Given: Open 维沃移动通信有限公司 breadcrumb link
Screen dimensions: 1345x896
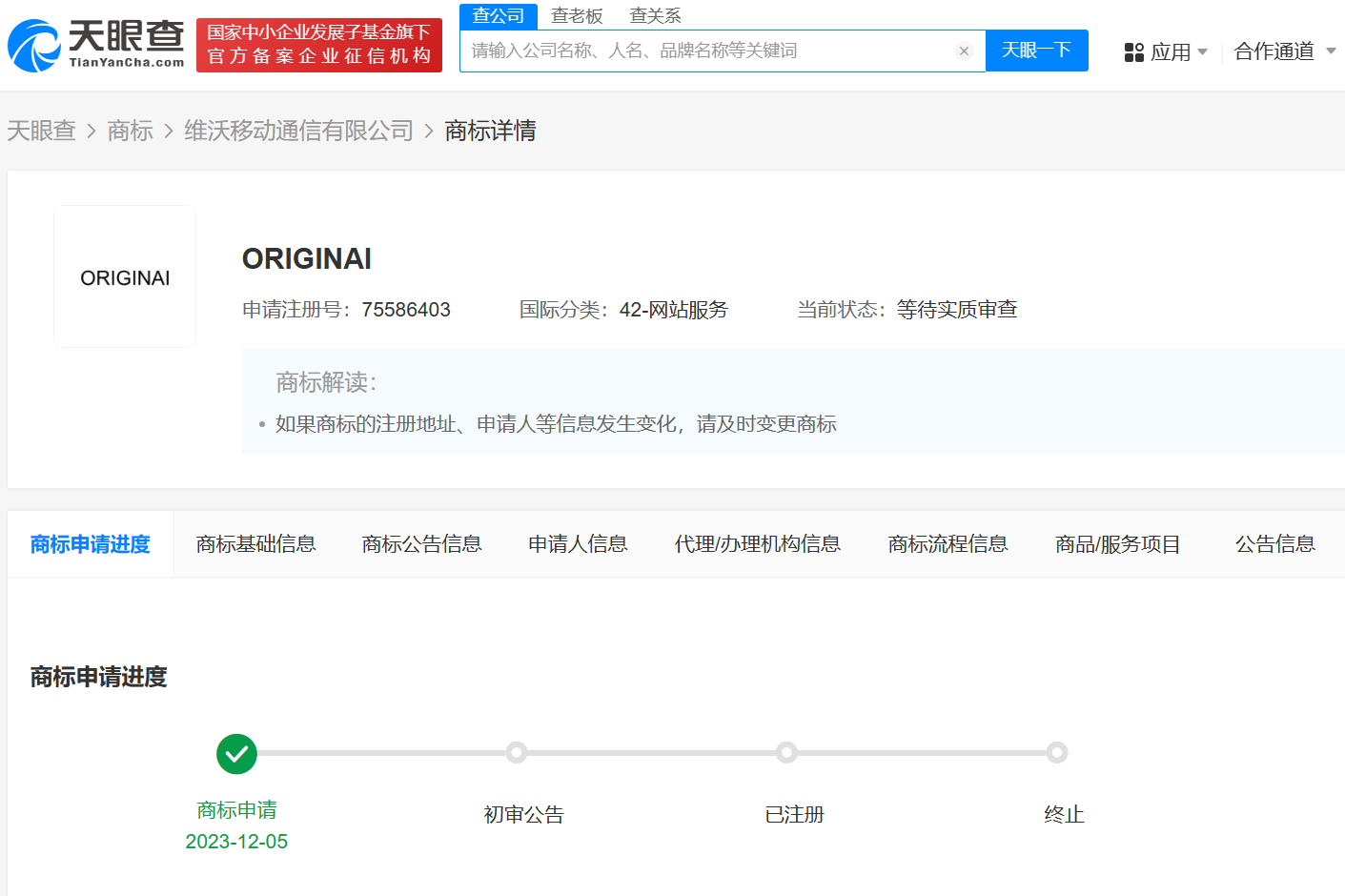Looking at the screenshot, I should [x=299, y=131].
